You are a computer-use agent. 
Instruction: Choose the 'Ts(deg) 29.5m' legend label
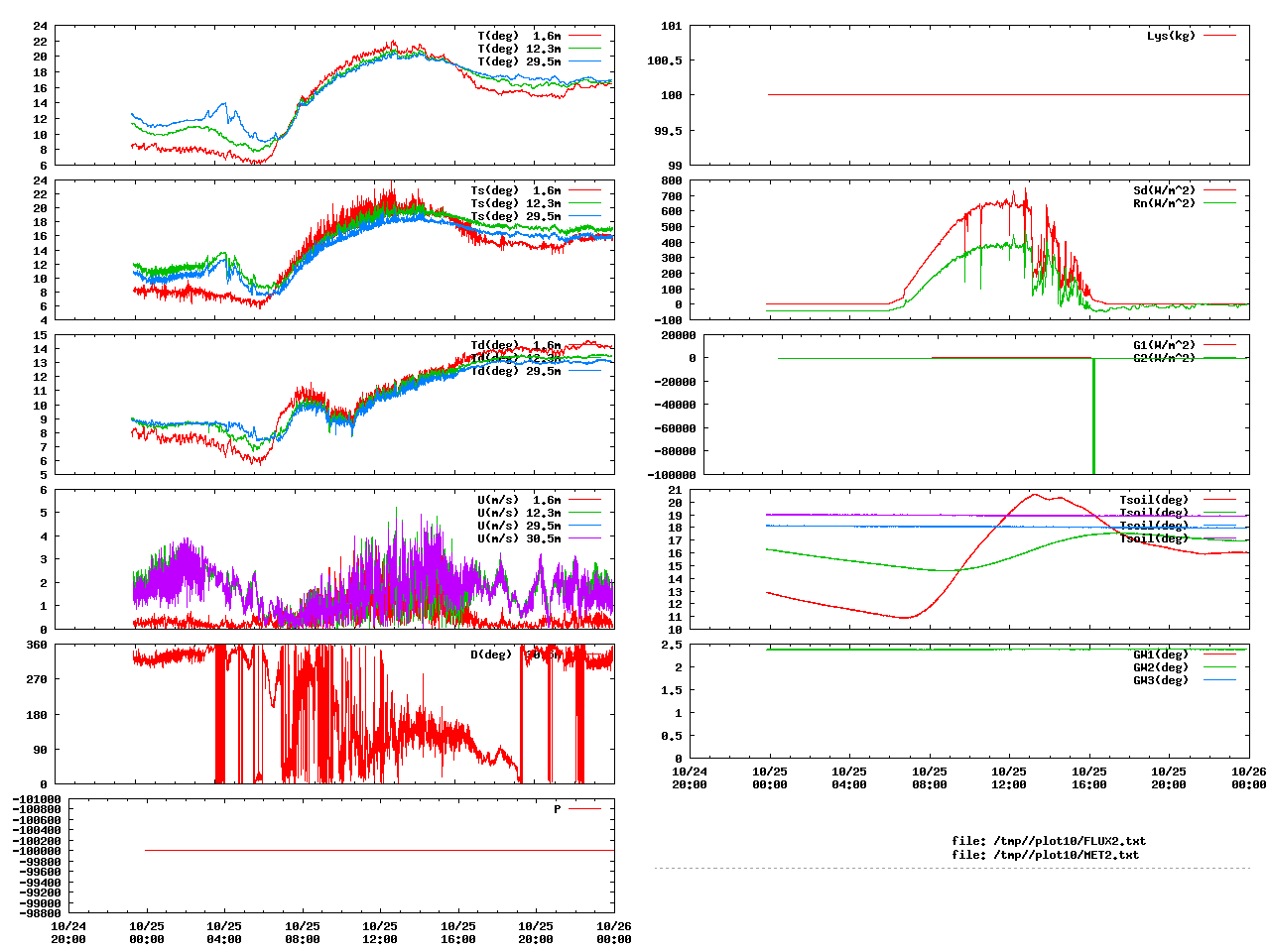[x=515, y=216]
